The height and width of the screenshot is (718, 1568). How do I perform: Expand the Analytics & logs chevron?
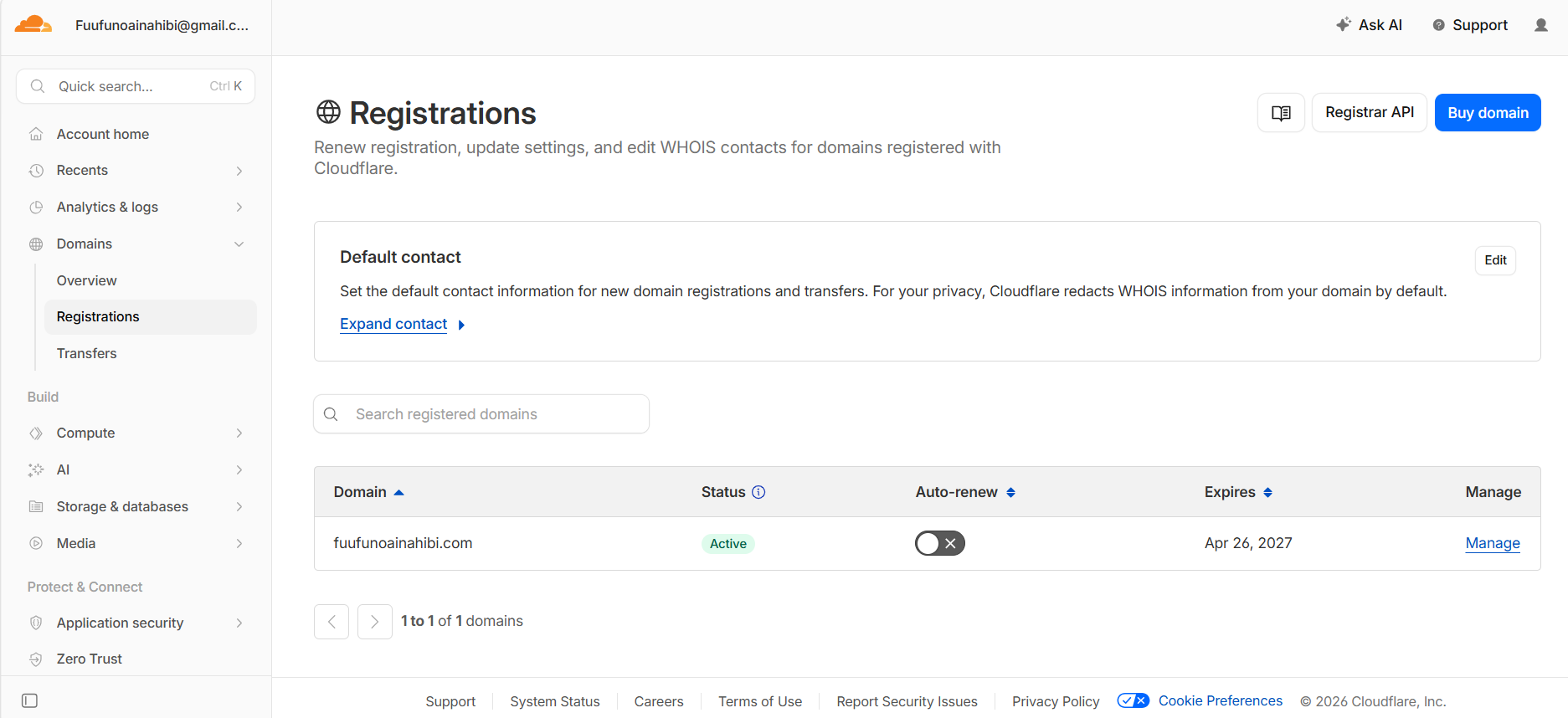pyautogui.click(x=239, y=208)
